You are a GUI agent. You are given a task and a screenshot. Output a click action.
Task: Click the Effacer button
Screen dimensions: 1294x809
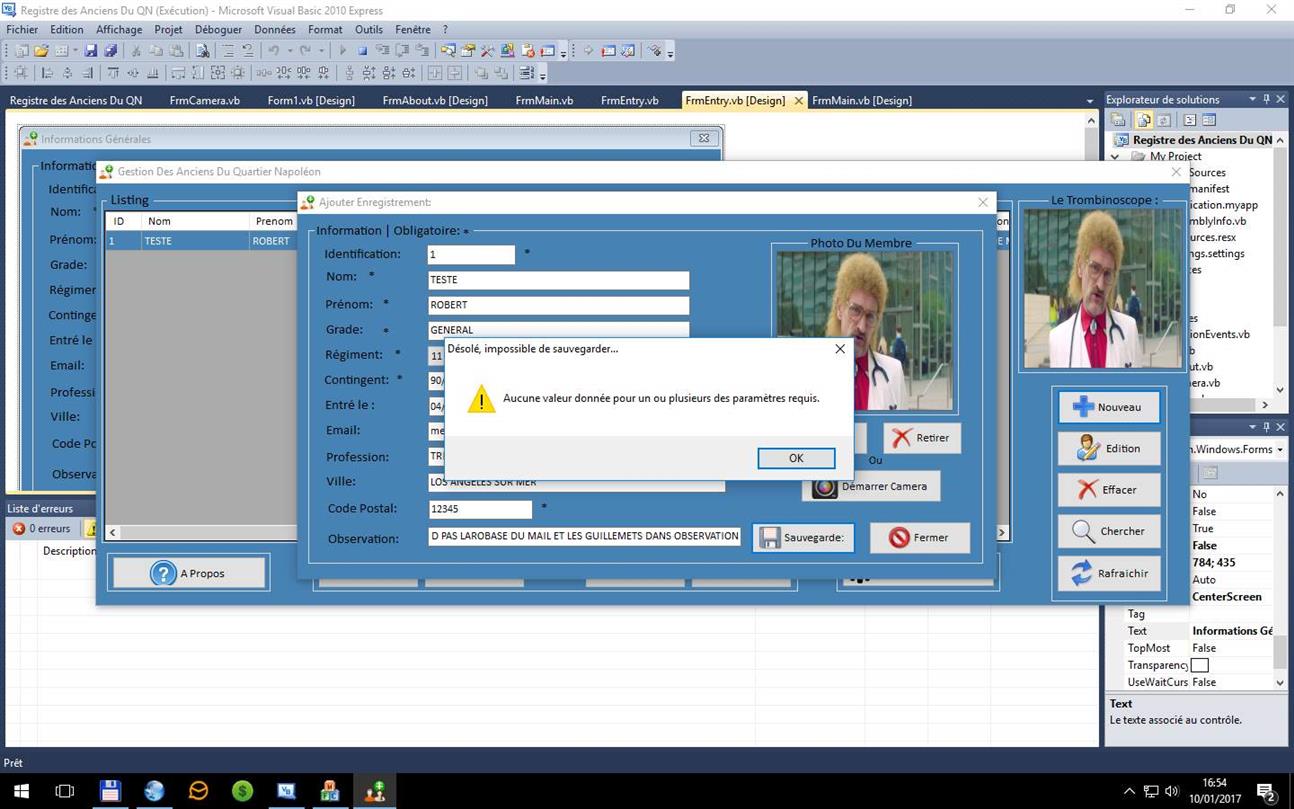pos(1108,490)
